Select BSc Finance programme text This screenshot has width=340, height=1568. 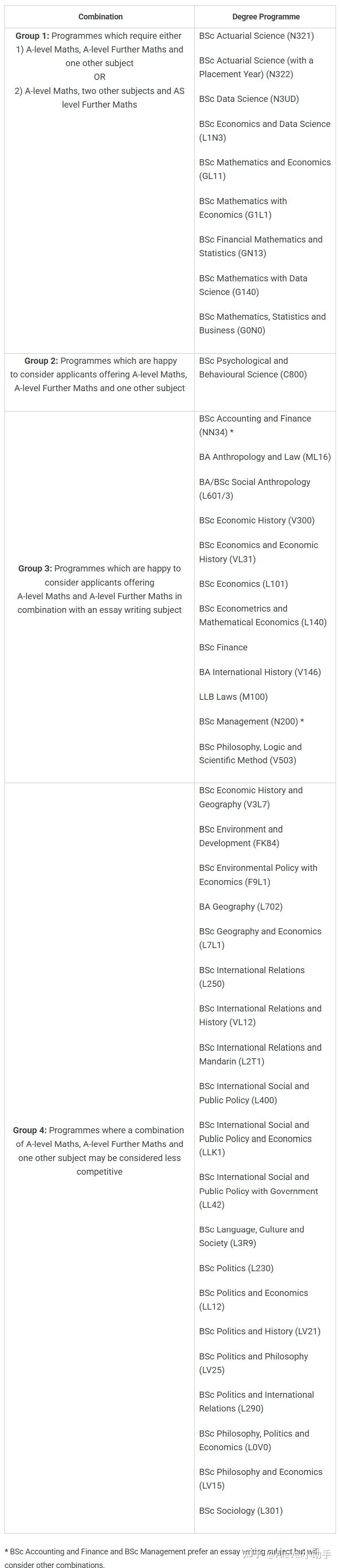click(223, 647)
